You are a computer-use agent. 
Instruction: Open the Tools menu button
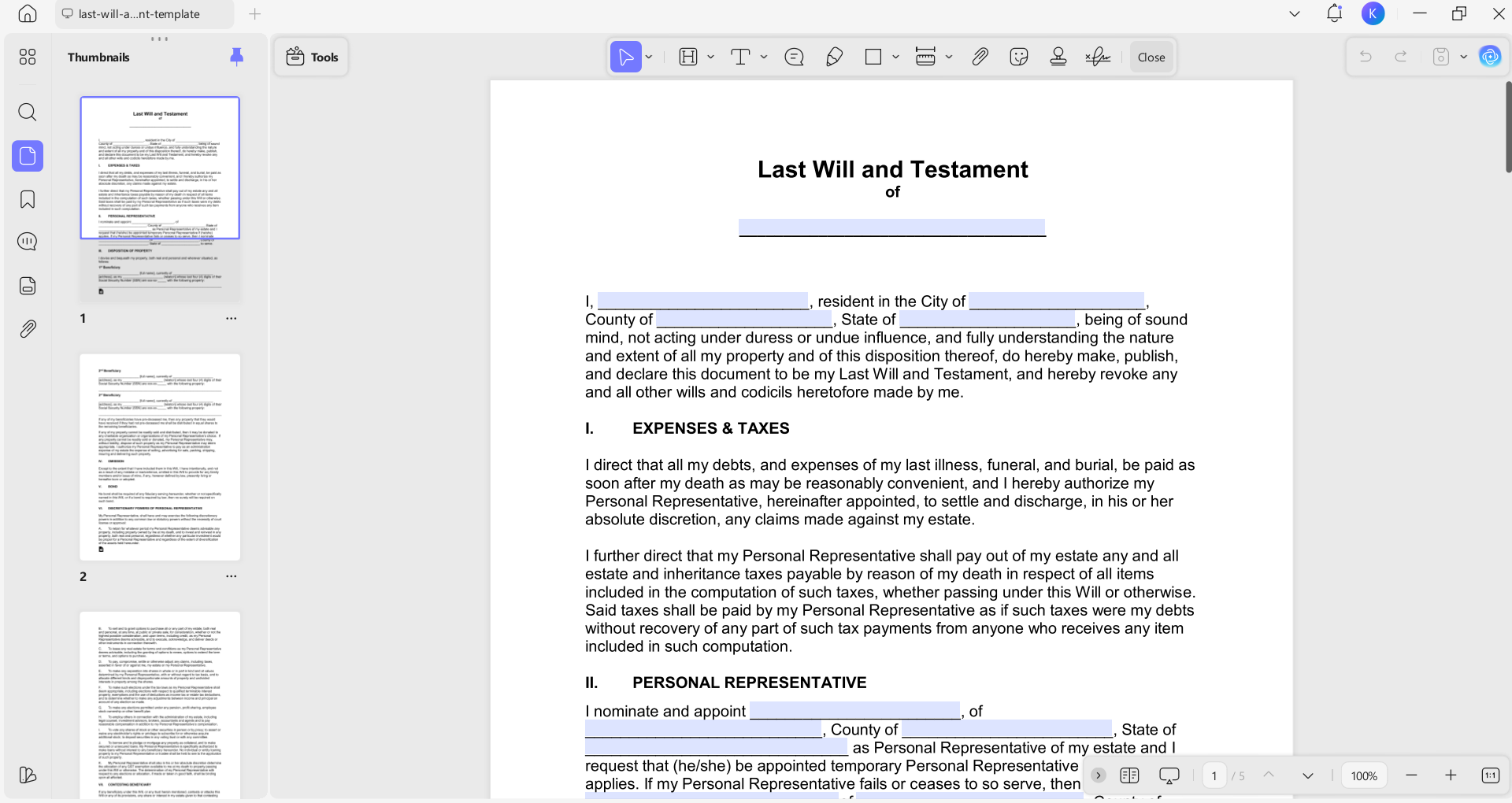pos(312,57)
